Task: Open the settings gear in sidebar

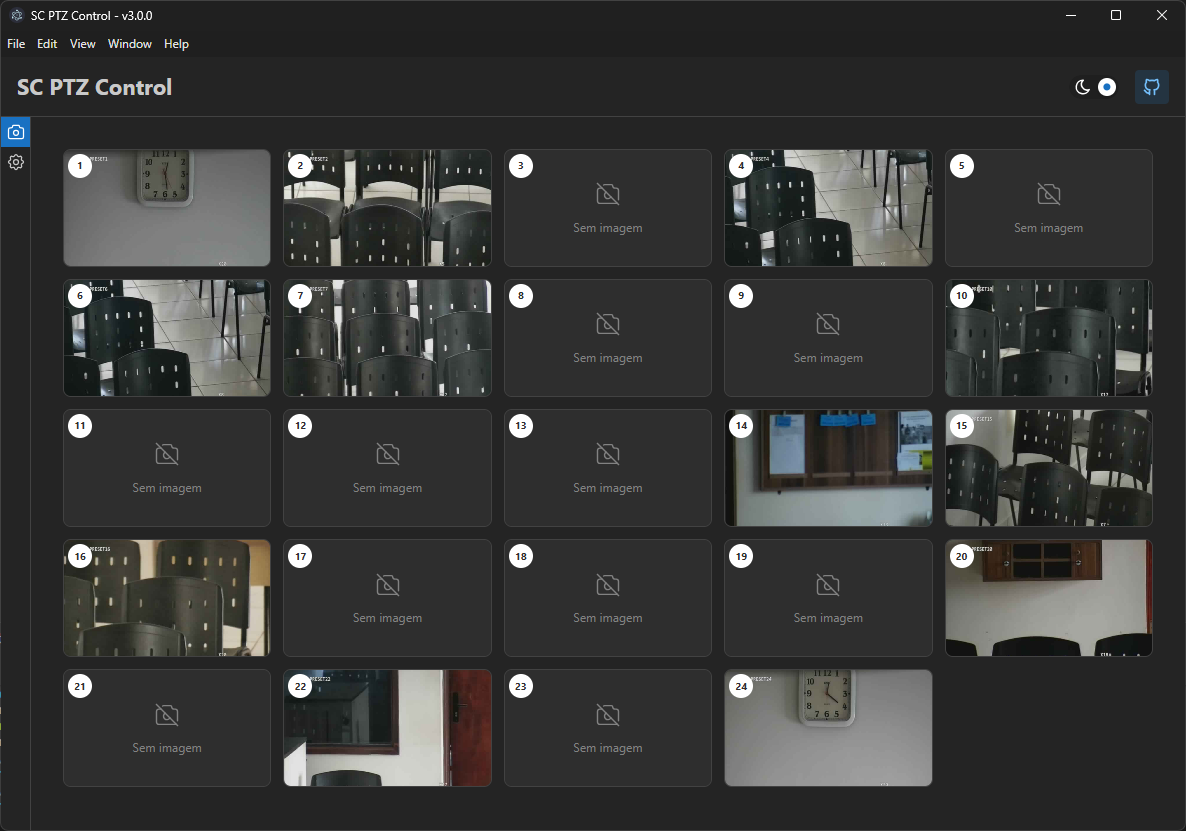Action: click(16, 163)
